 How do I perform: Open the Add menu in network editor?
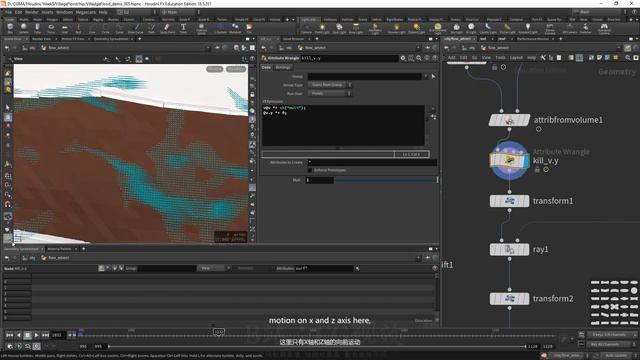point(451,58)
